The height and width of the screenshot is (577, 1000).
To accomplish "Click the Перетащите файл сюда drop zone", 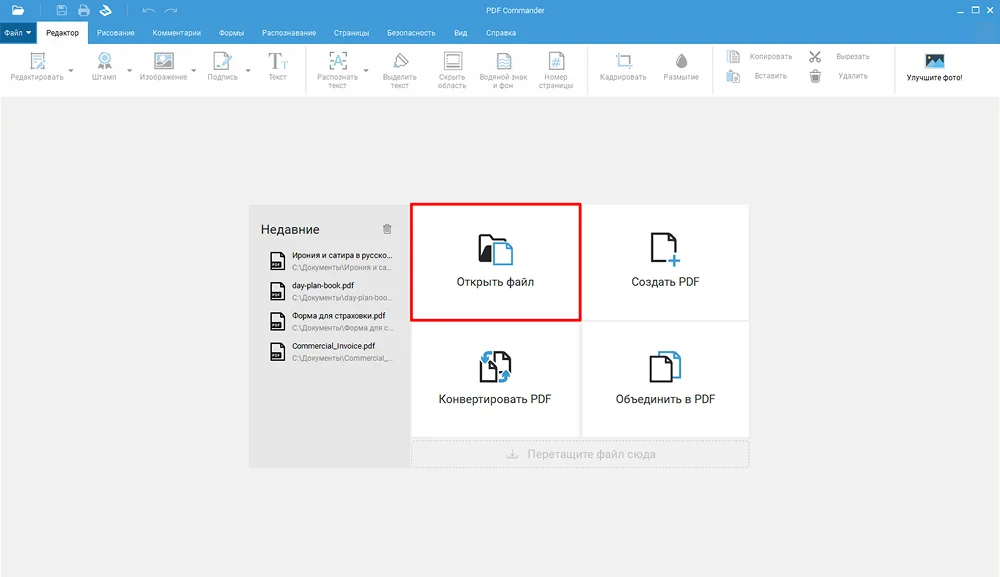I will pyautogui.click(x=580, y=454).
